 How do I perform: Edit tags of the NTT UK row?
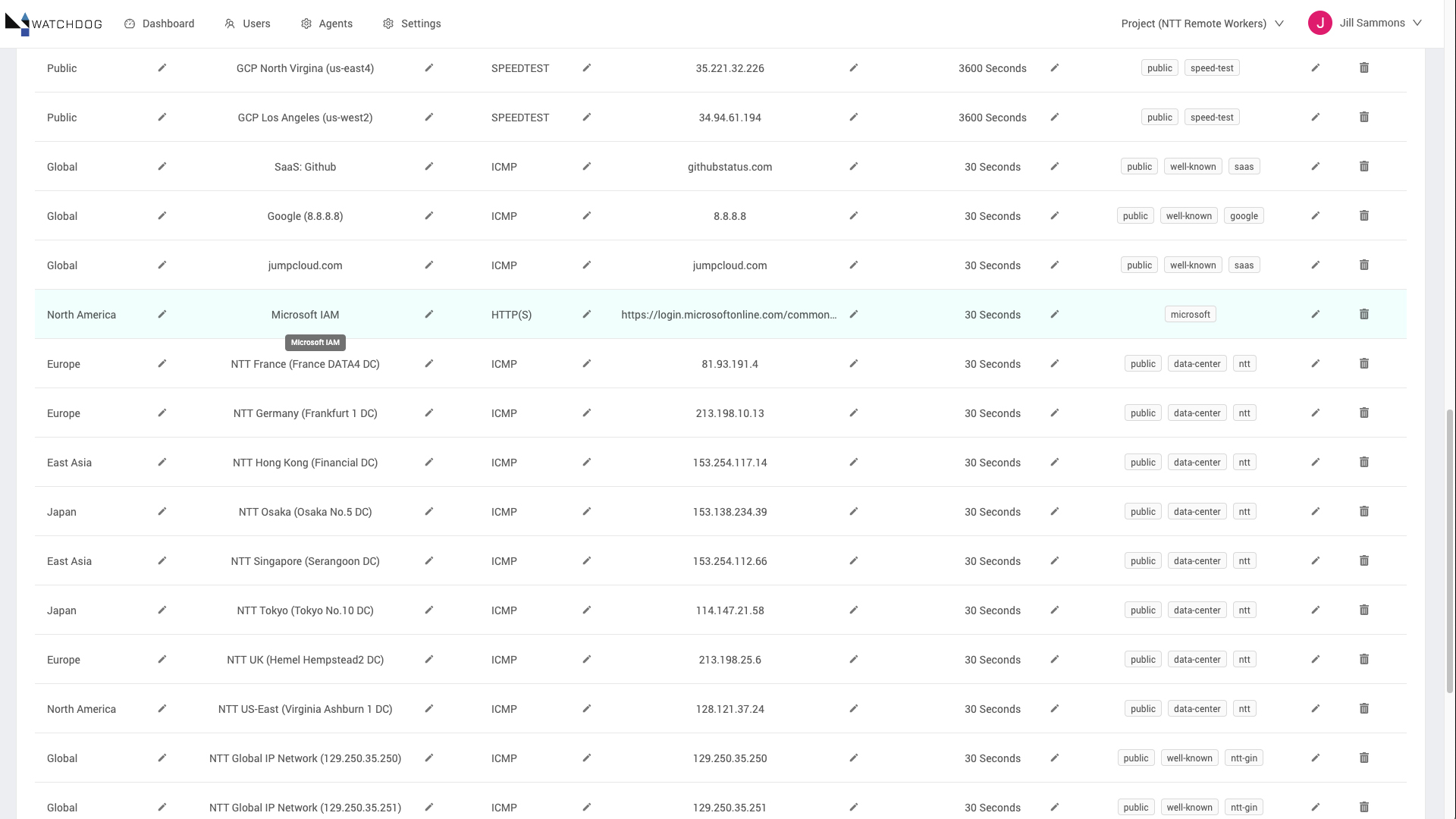(x=1316, y=659)
